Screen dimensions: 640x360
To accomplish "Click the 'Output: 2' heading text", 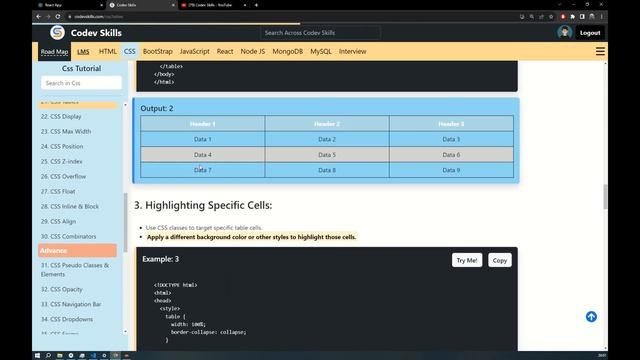I will point(157,108).
